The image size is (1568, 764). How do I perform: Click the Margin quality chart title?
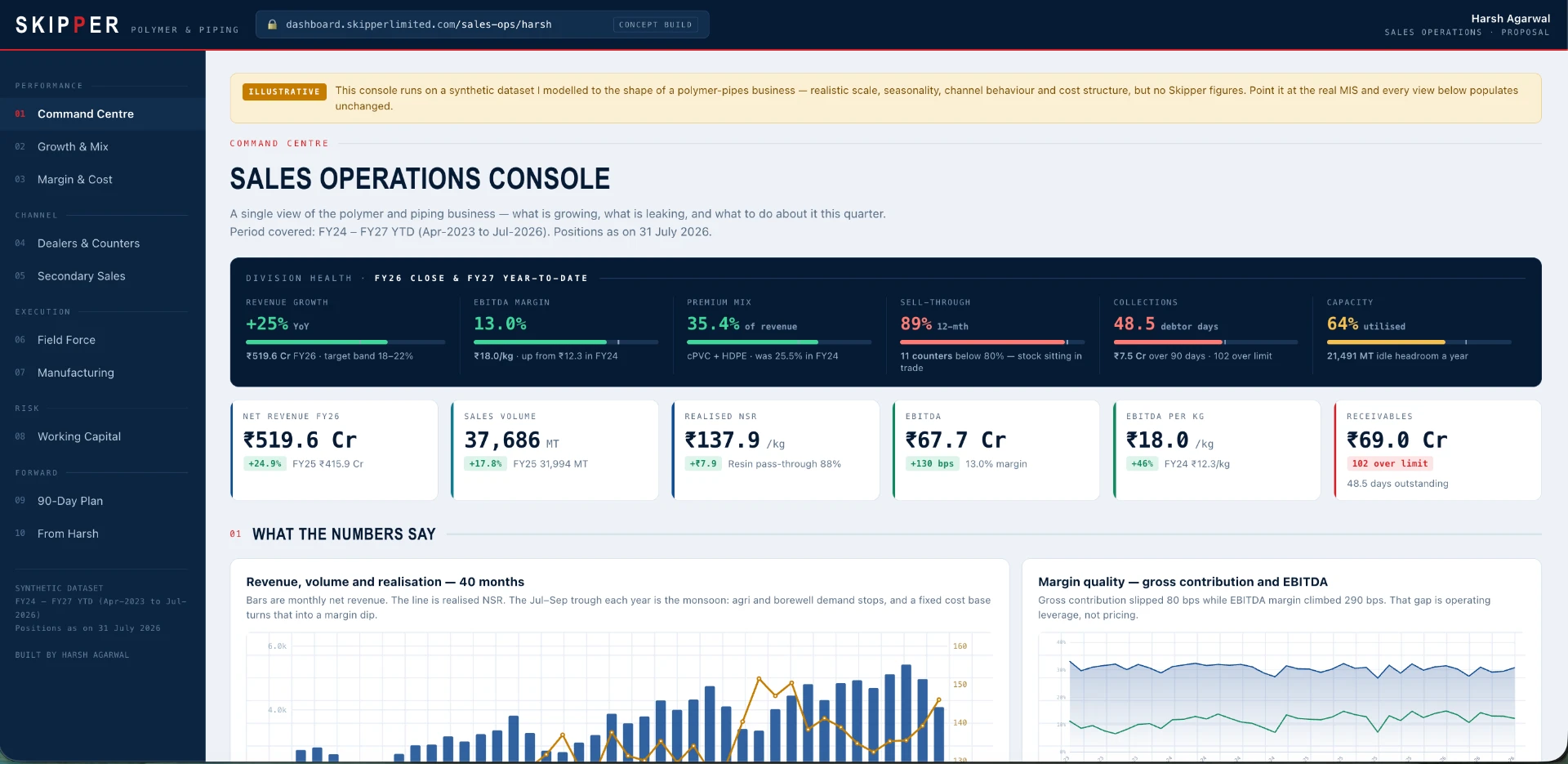coord(1183,582)
